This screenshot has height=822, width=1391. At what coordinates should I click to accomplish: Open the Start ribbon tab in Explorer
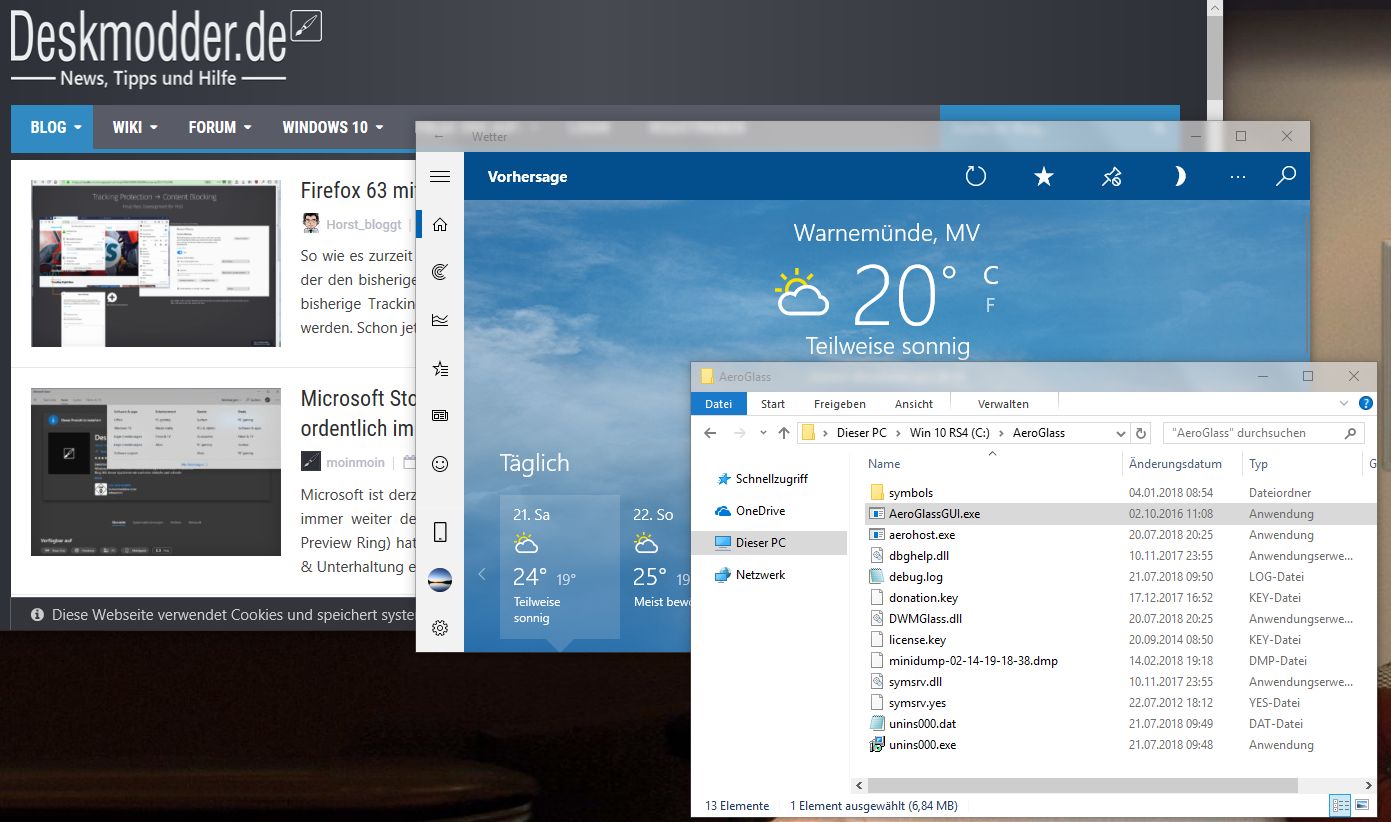[773, 404]
